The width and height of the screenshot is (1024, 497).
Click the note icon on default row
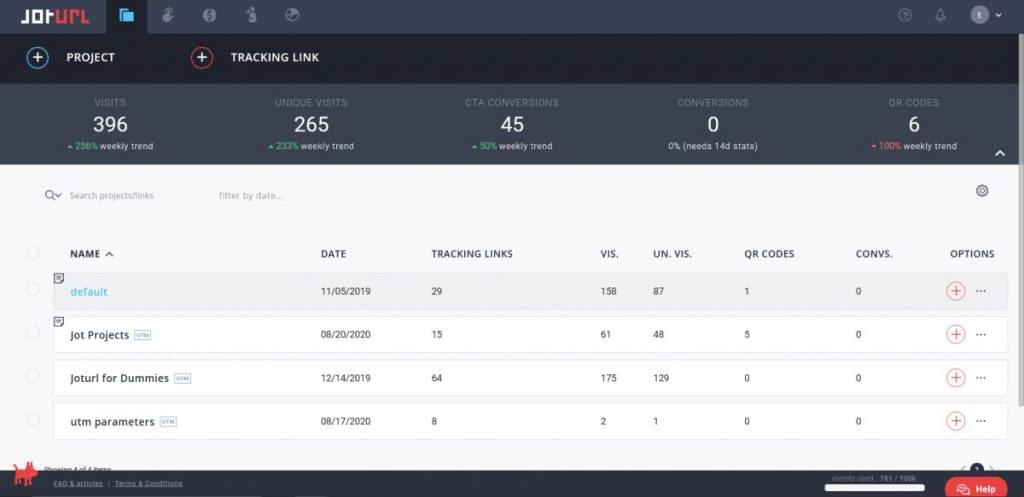[x=59, y=278]
